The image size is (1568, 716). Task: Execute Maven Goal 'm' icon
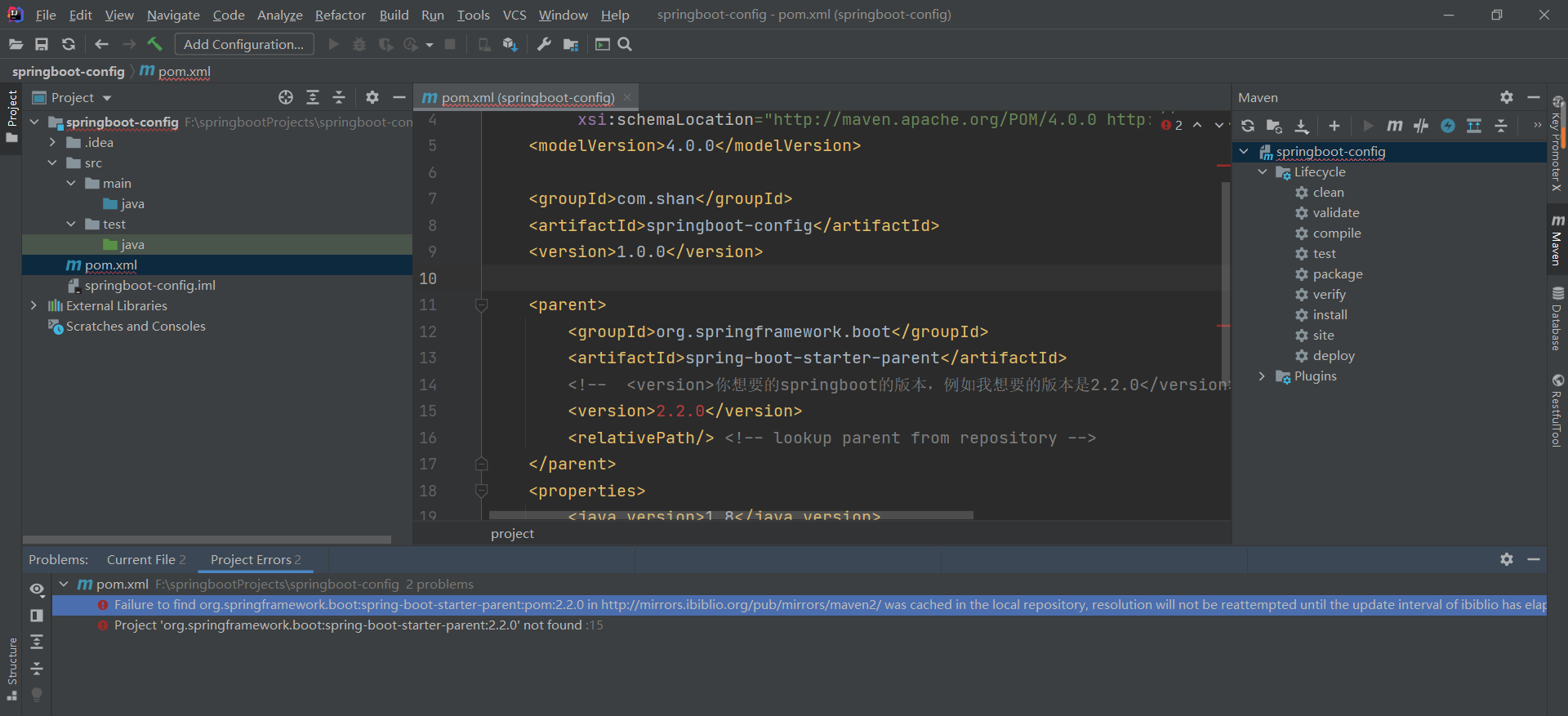pos(1395,126)
